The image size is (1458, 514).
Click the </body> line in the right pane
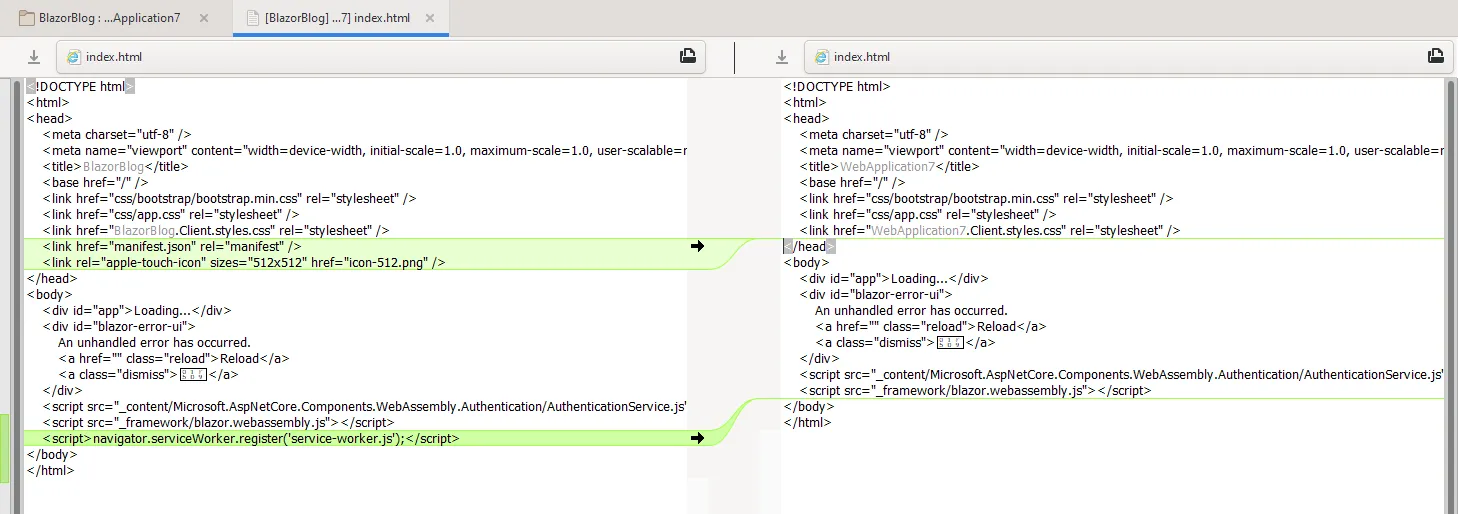(808, 406)
